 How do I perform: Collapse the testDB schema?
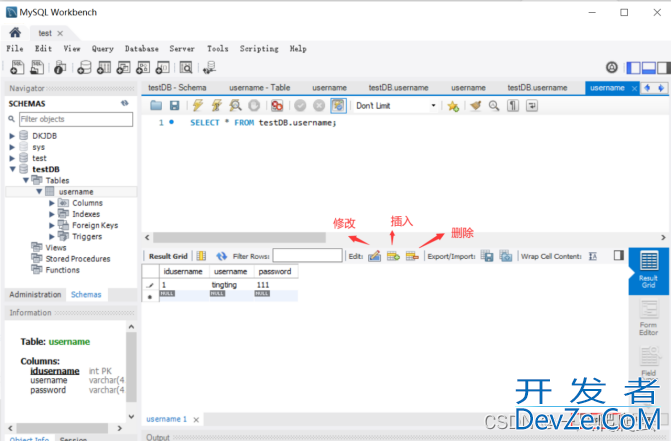click(x=12, y=169)
